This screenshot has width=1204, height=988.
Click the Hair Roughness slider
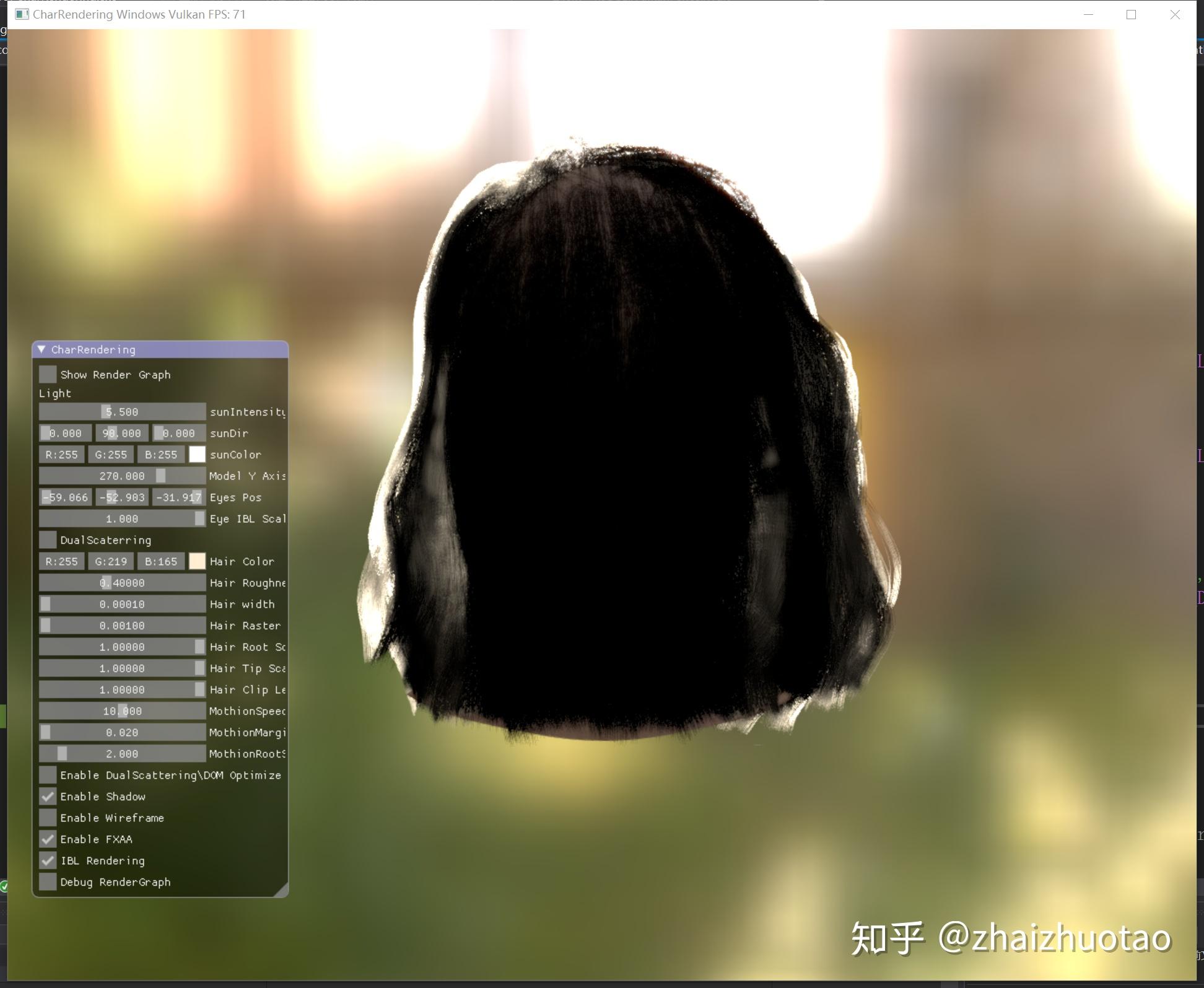121,582
